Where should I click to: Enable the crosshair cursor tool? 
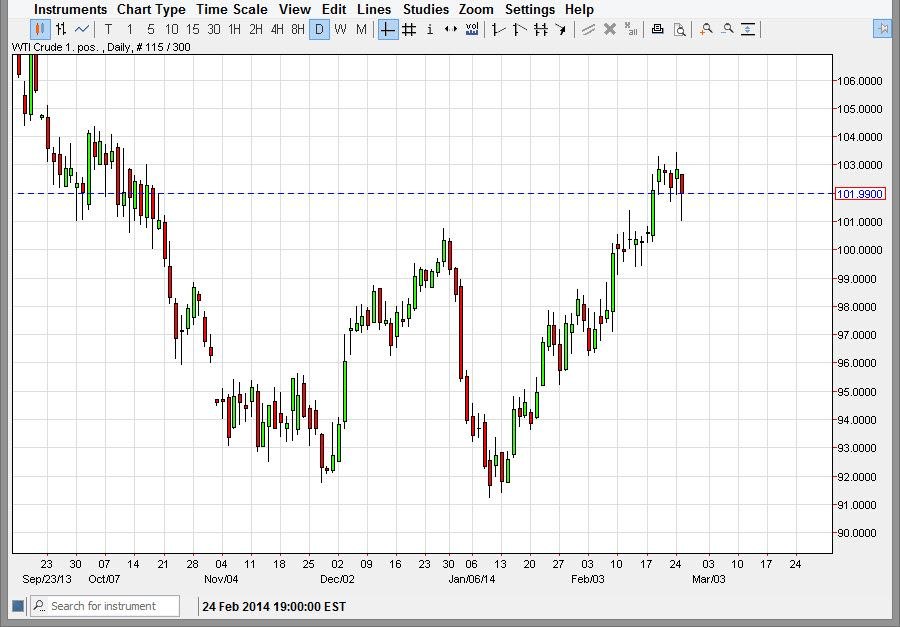point(386,30)
